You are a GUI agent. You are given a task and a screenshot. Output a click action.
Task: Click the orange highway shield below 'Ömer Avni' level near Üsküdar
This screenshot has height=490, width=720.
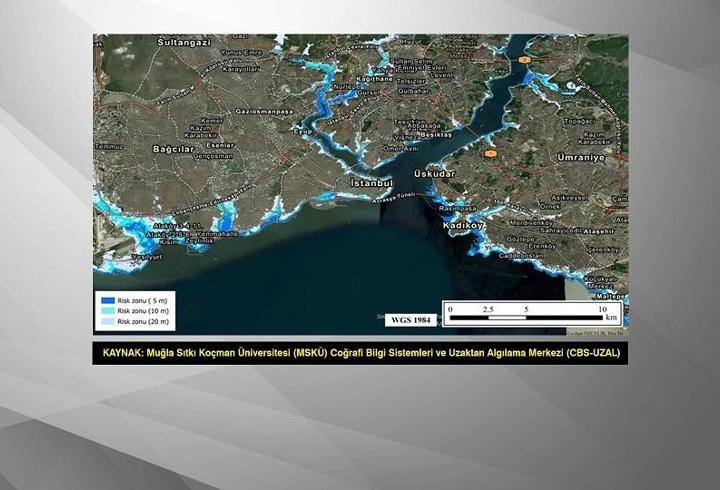(490, 154)
